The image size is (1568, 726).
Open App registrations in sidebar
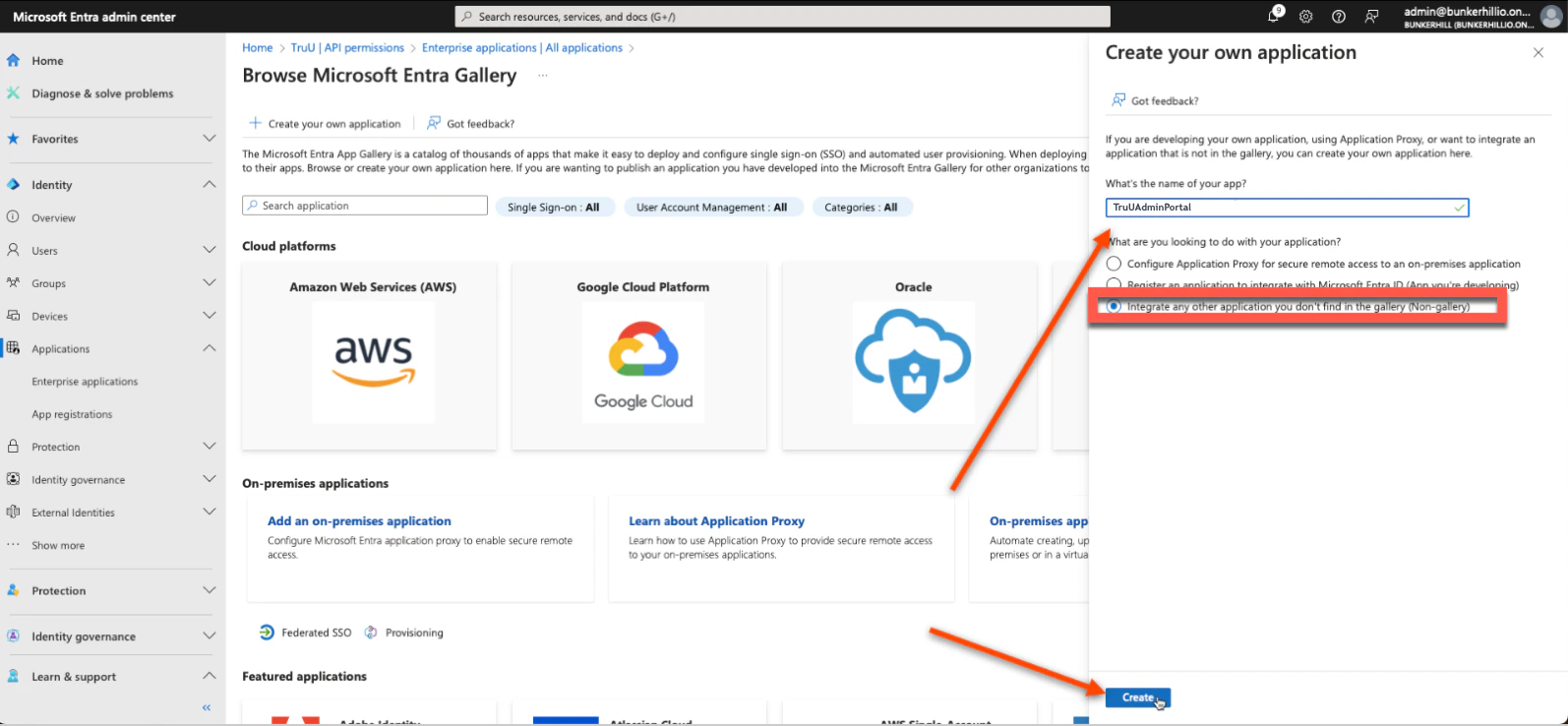coord(72,414)
